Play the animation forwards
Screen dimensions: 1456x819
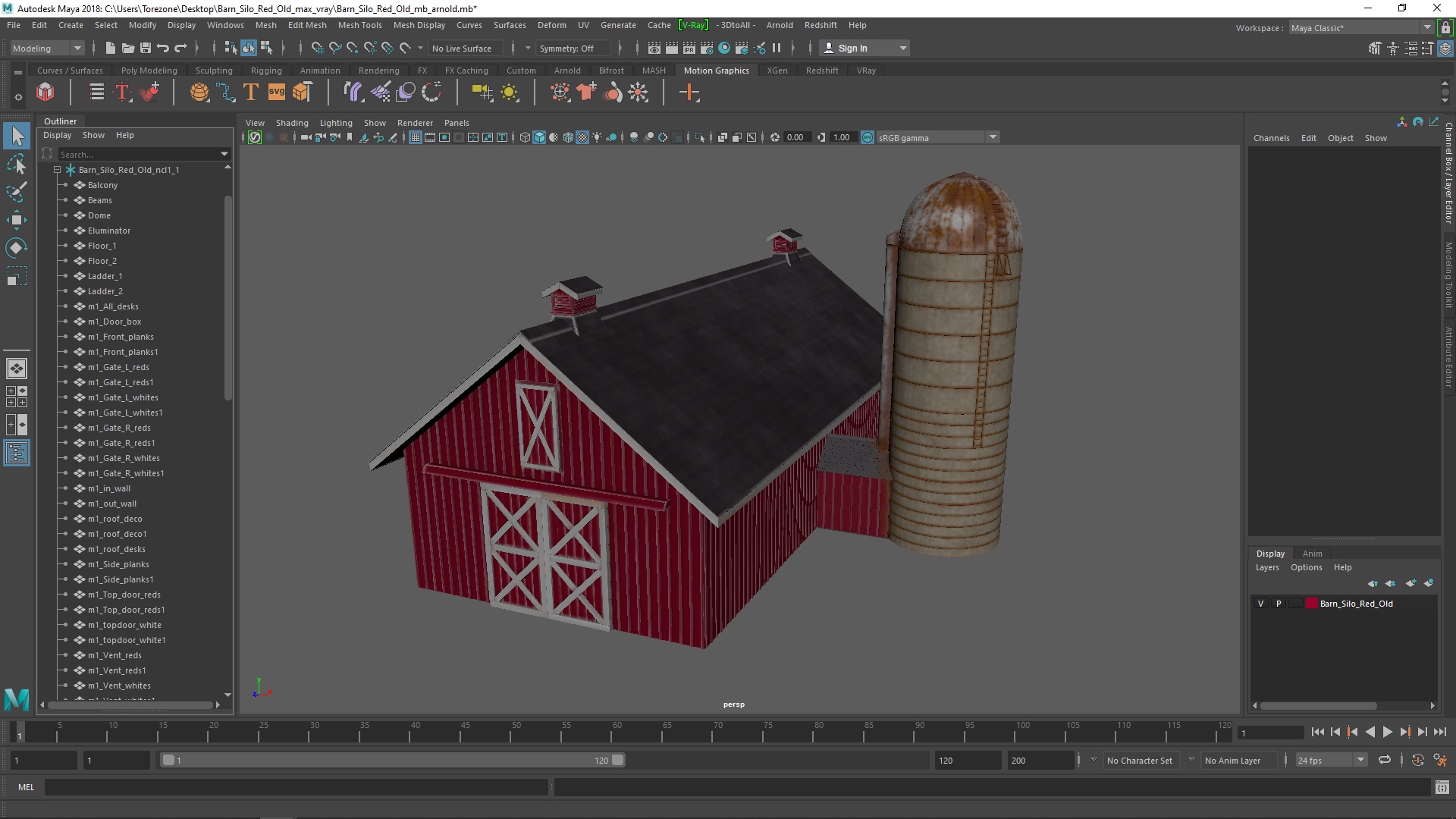coord(1387,732)
